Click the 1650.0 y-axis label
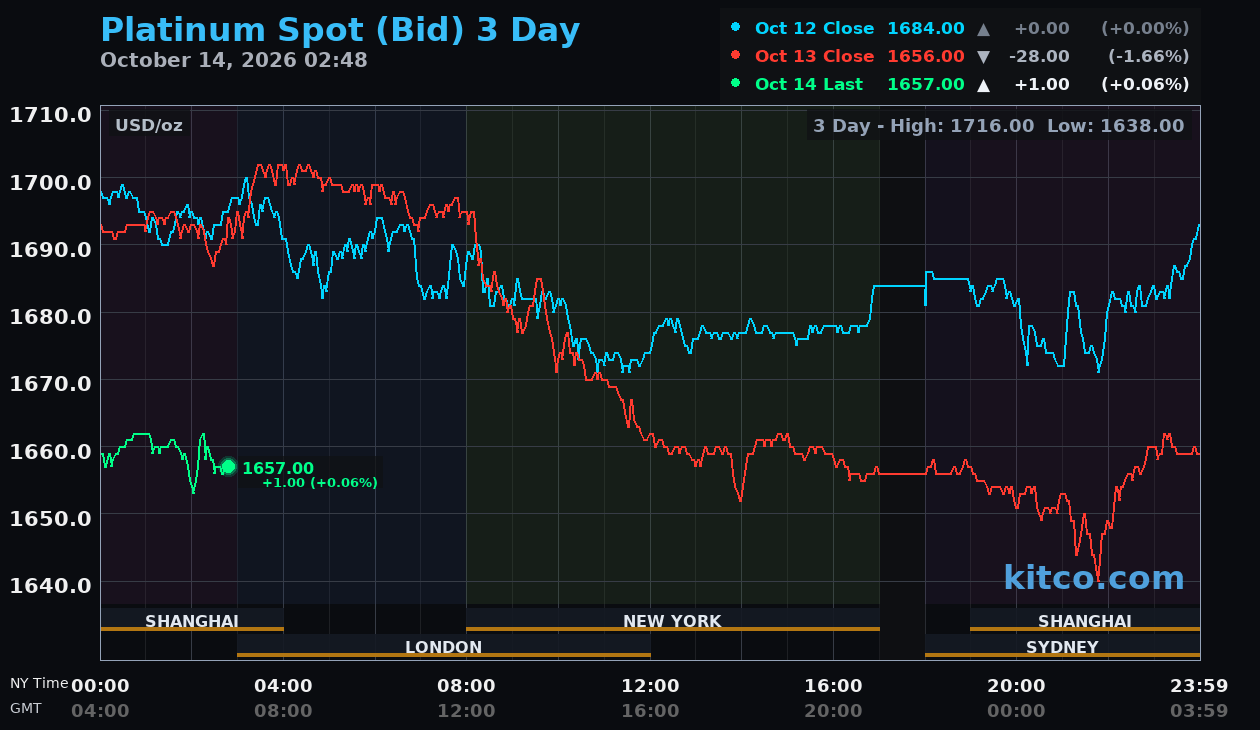This screenshot has height=730, width=1260. [51, 517]
